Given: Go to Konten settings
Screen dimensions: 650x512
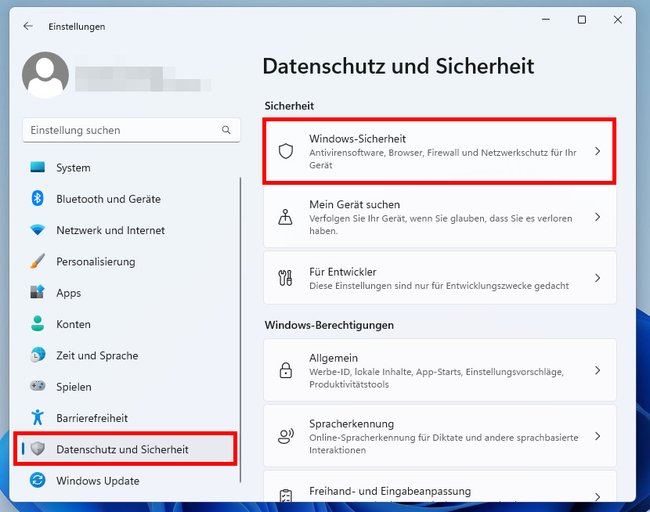Looking at the screenshot, I should (x=126, y=324).
